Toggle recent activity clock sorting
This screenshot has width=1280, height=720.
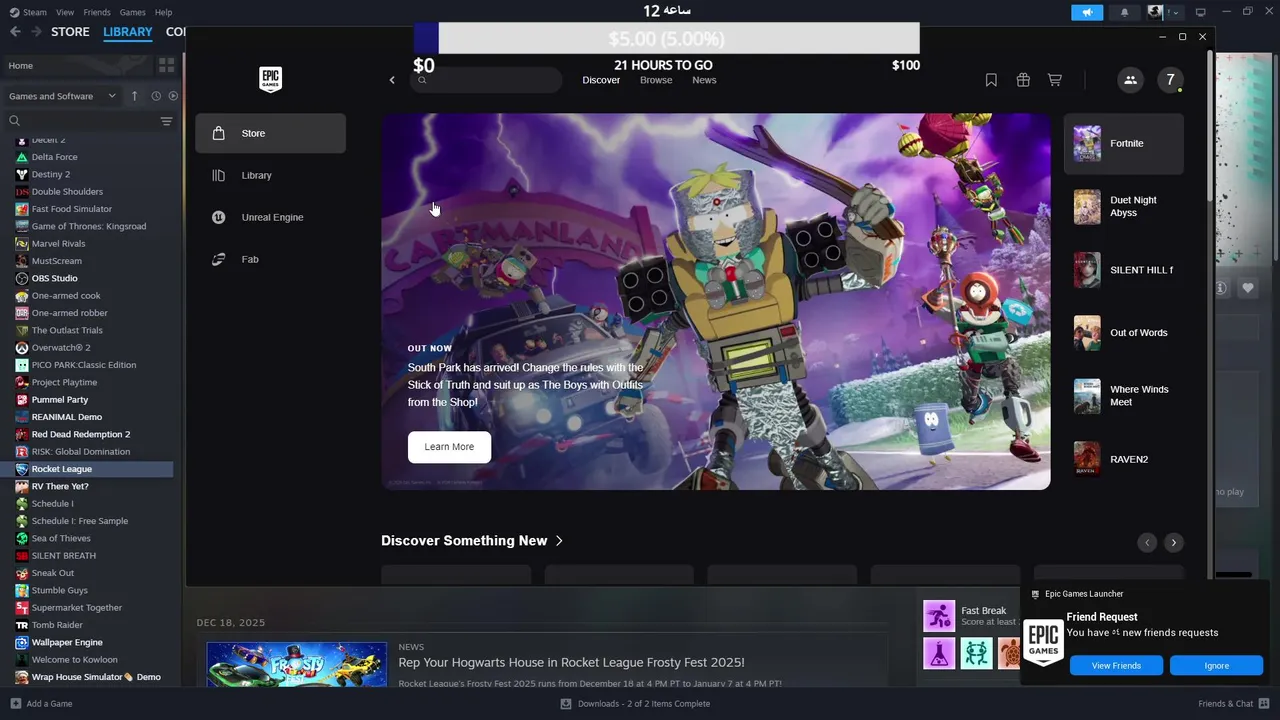156,96
